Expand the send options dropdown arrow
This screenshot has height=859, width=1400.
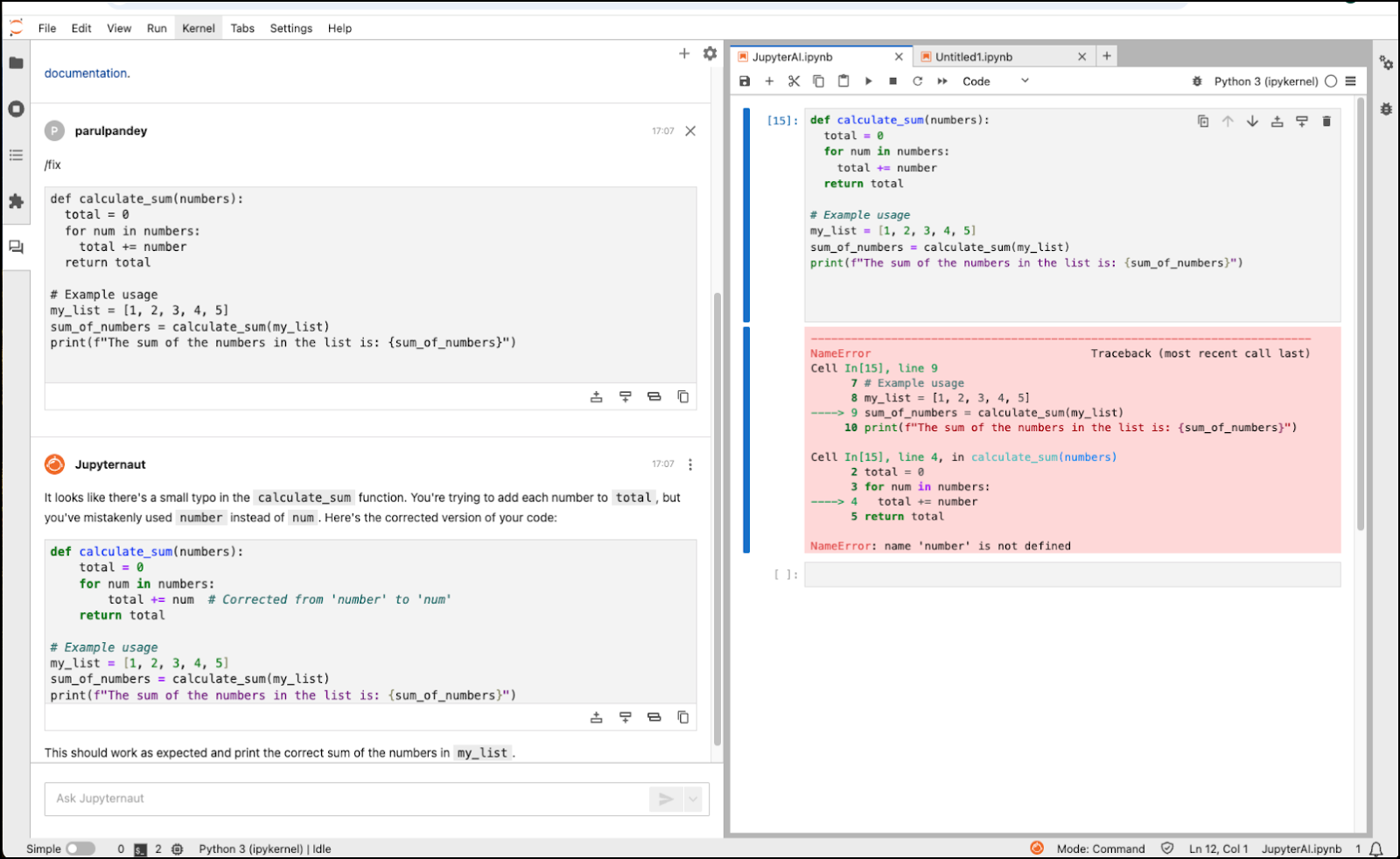(x=693, y=799)
